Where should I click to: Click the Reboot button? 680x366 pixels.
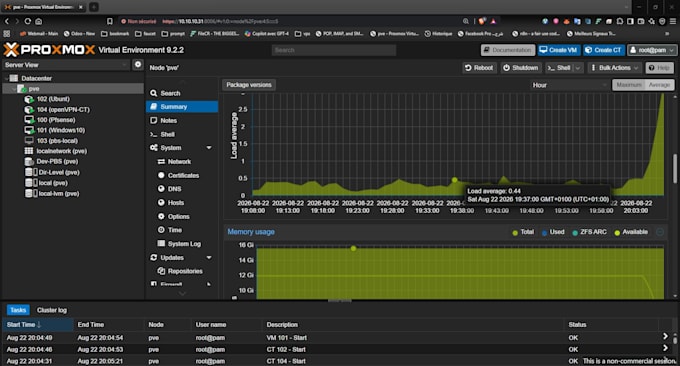coord(479,68)
